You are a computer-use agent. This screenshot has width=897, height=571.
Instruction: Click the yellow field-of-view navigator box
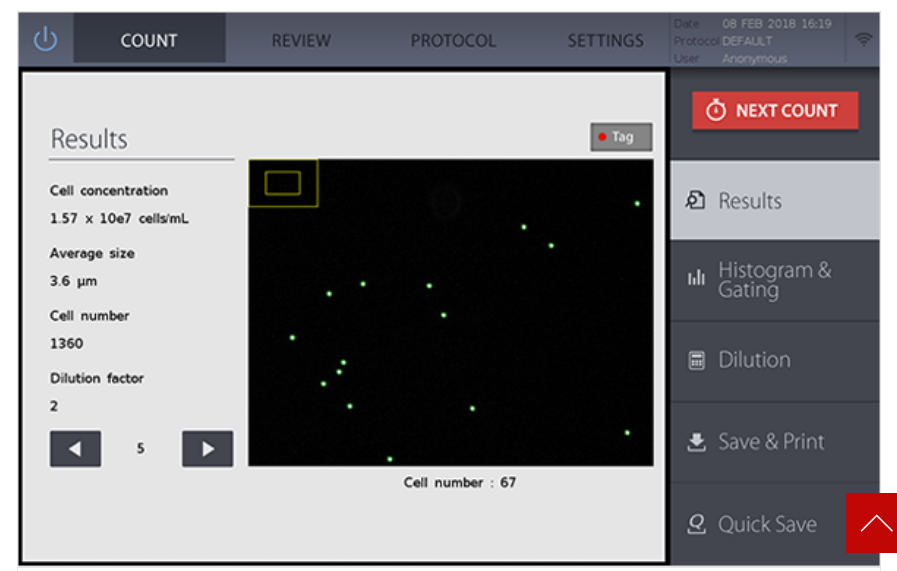[x=283, y=183]
